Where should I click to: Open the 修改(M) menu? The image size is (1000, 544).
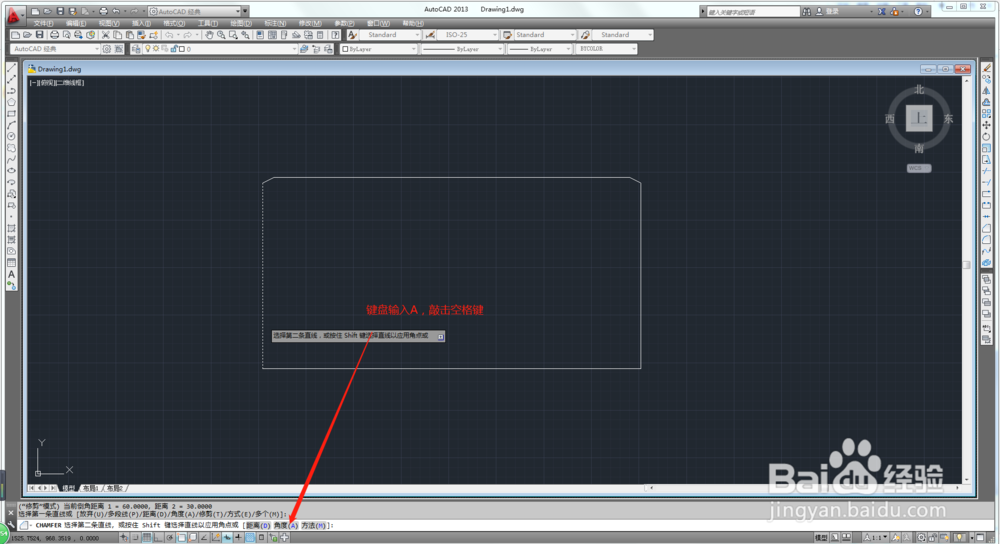coord(310,24)
